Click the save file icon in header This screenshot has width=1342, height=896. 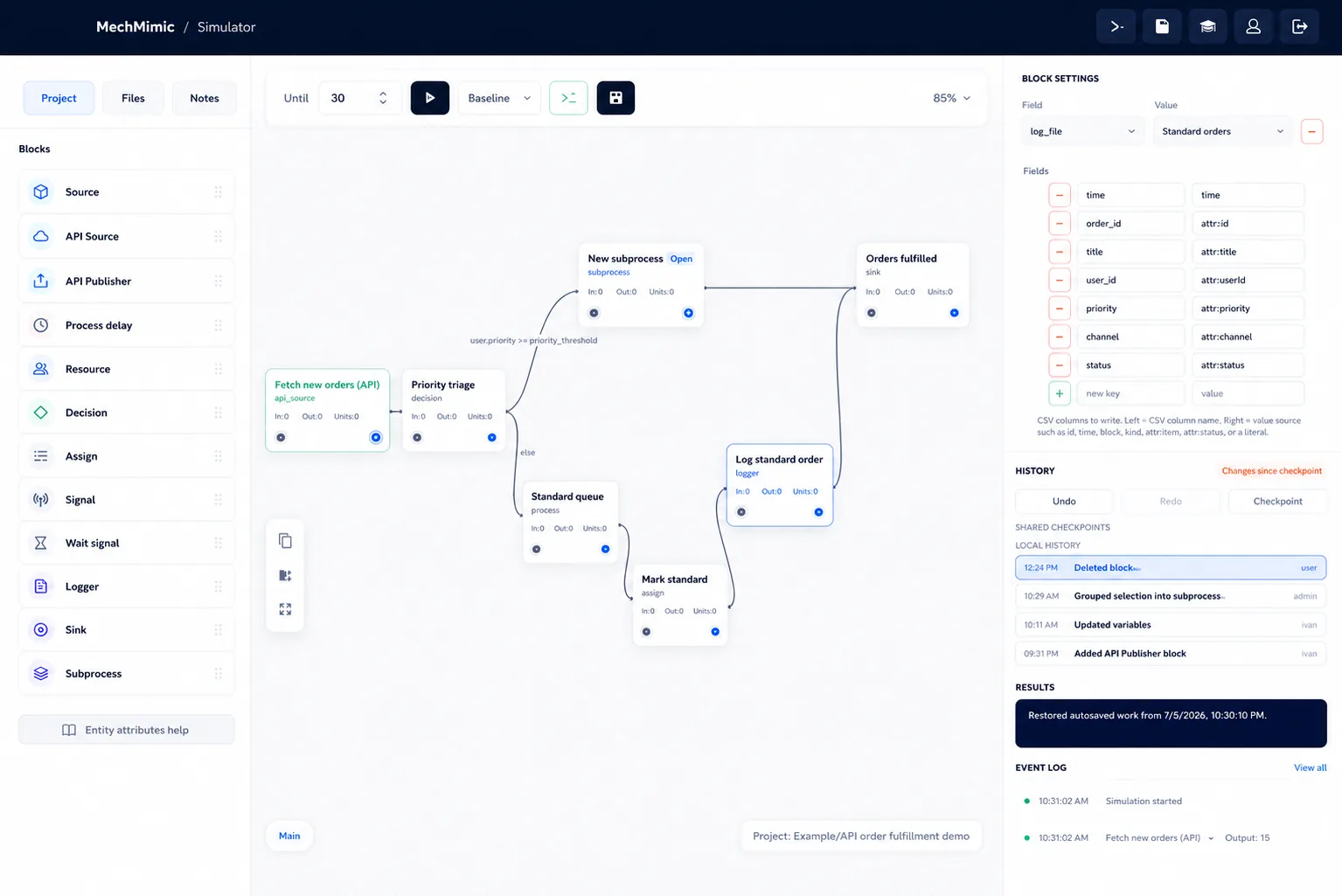coord(1162,27)
